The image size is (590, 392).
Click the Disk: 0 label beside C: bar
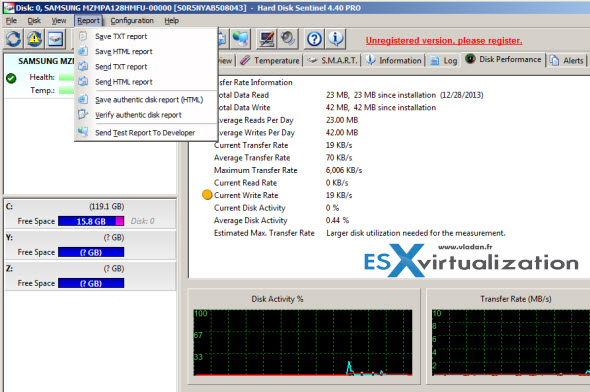click(143, 221)
